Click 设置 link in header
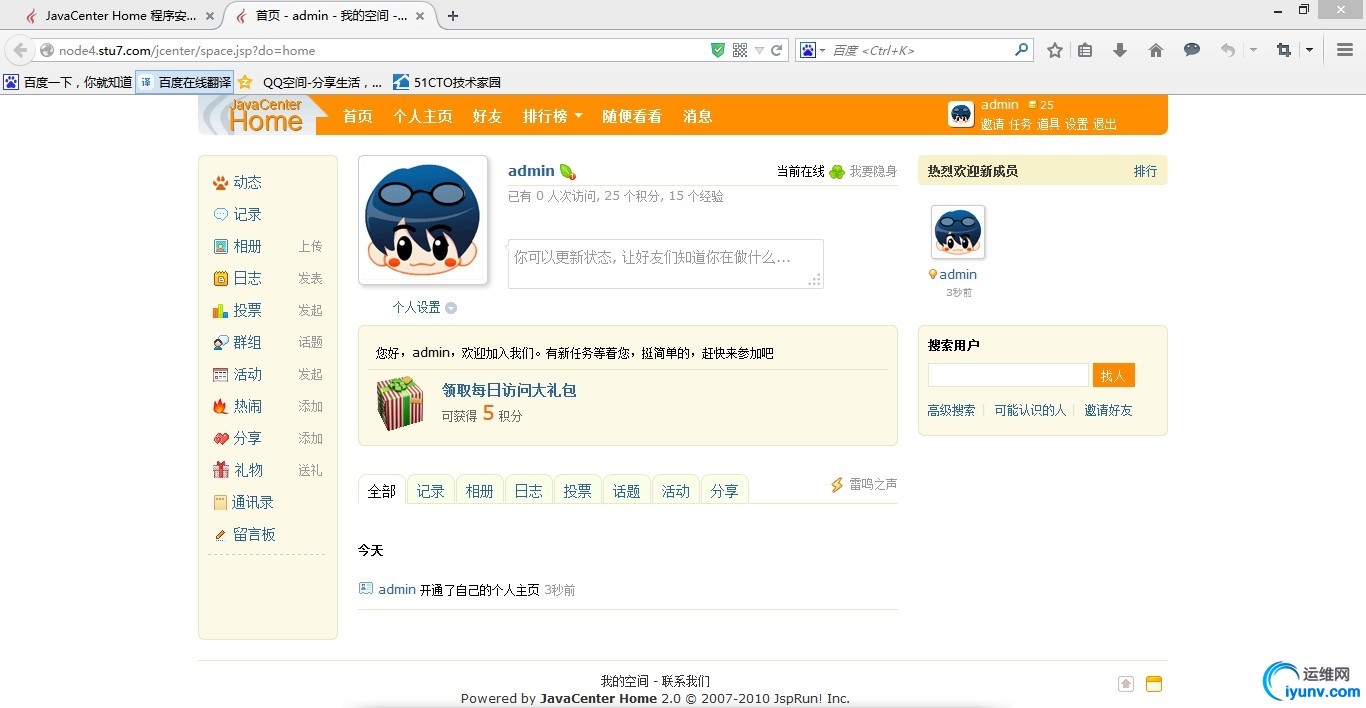Image resolution: width=1366 pixels, height=708 pixels. point(1077,124)
